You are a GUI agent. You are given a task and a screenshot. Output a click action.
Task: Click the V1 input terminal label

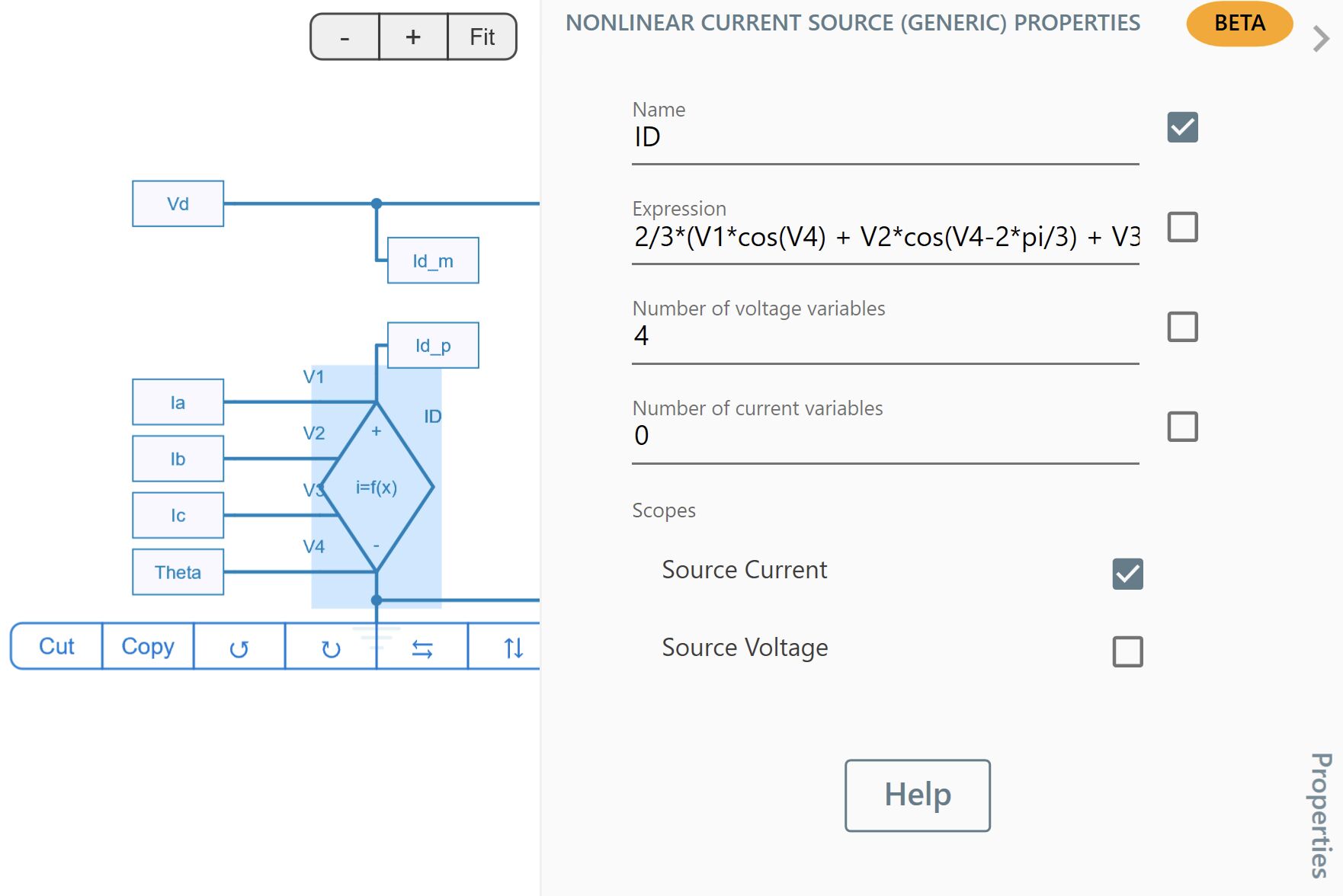click(313, 376)
